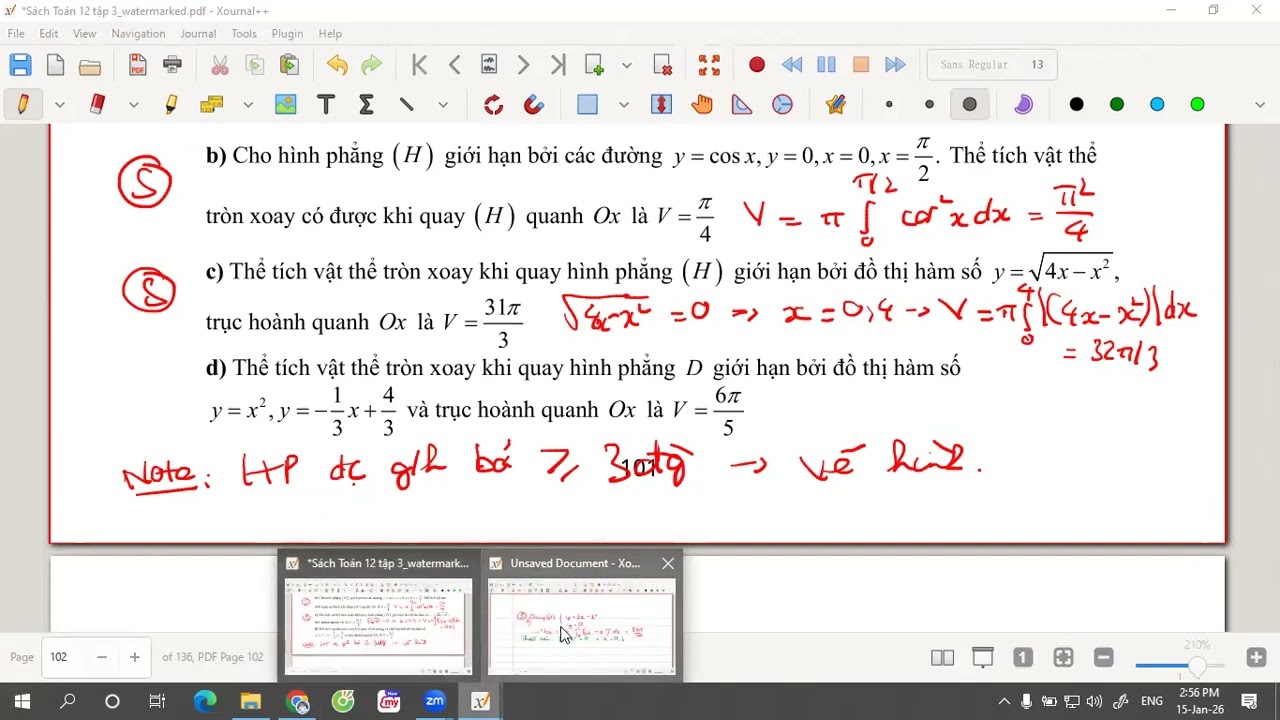The height and width of the screenshot is (720, 1280).
Task: Paste from clipboard
Action: point(289,65)
